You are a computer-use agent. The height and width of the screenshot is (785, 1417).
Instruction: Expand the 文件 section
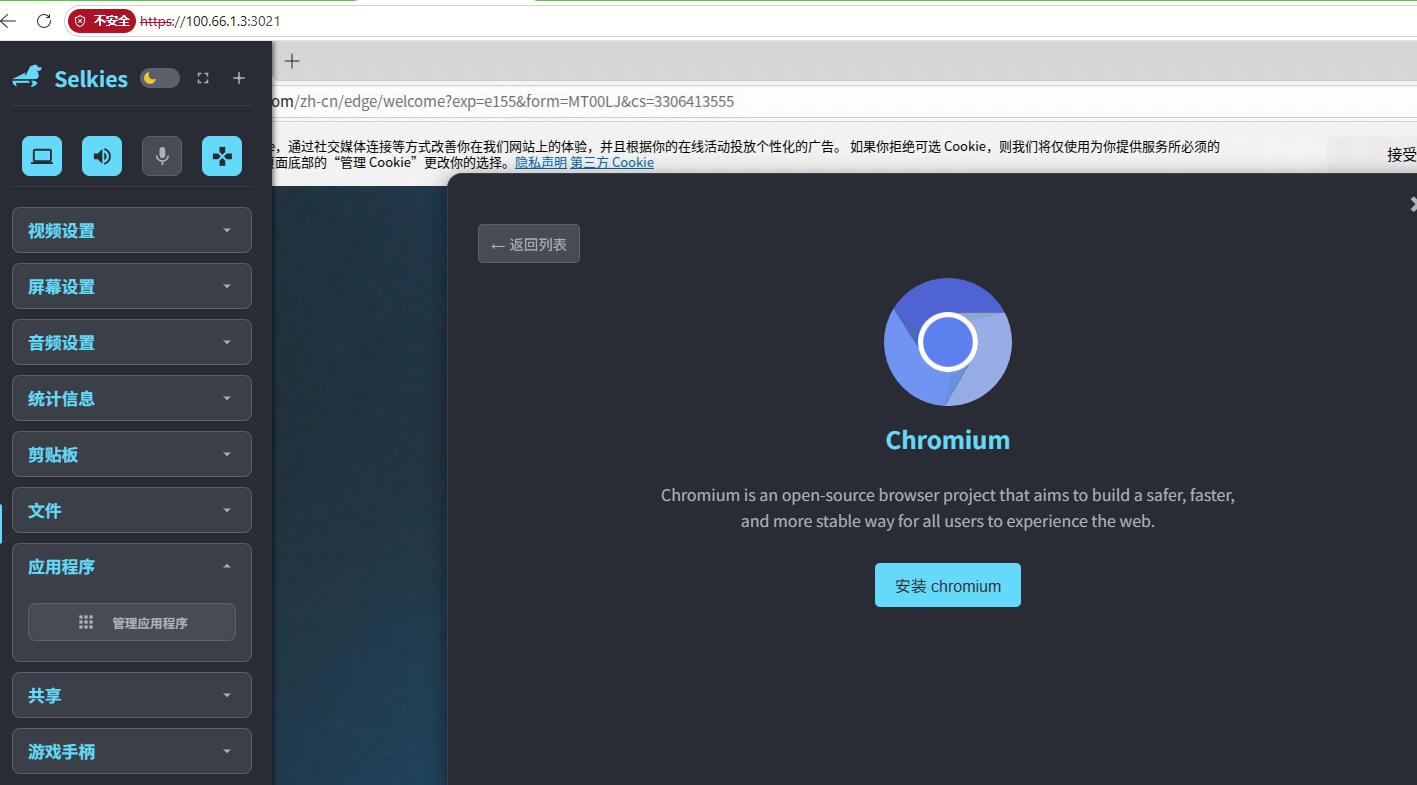tap(132, 510)
